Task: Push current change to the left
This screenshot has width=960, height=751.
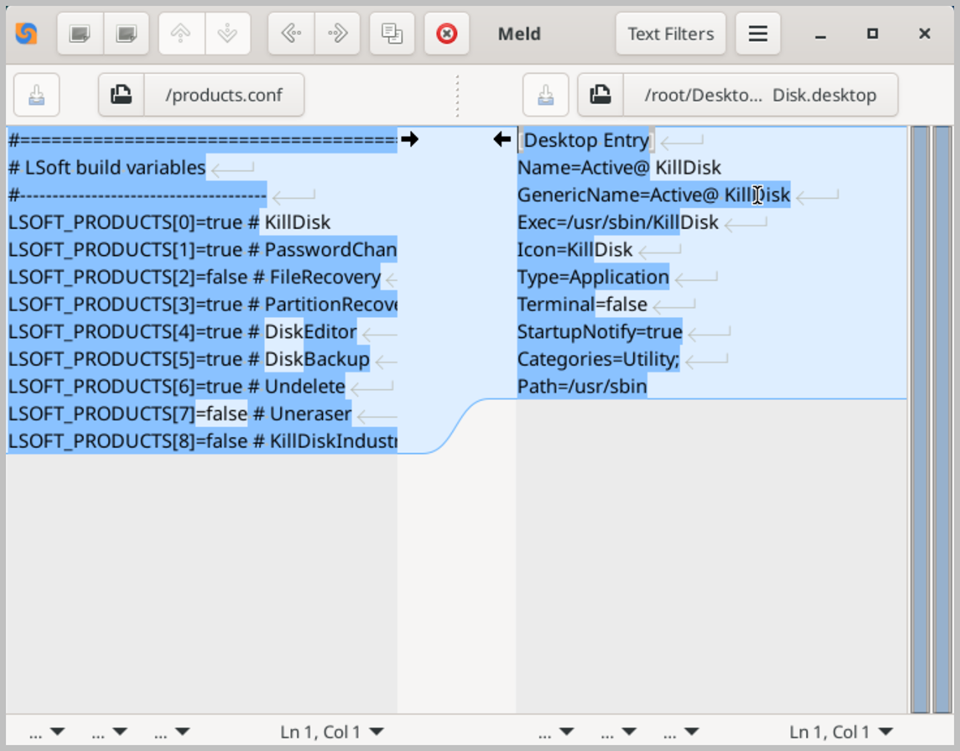Action: [x=291, y=34]
